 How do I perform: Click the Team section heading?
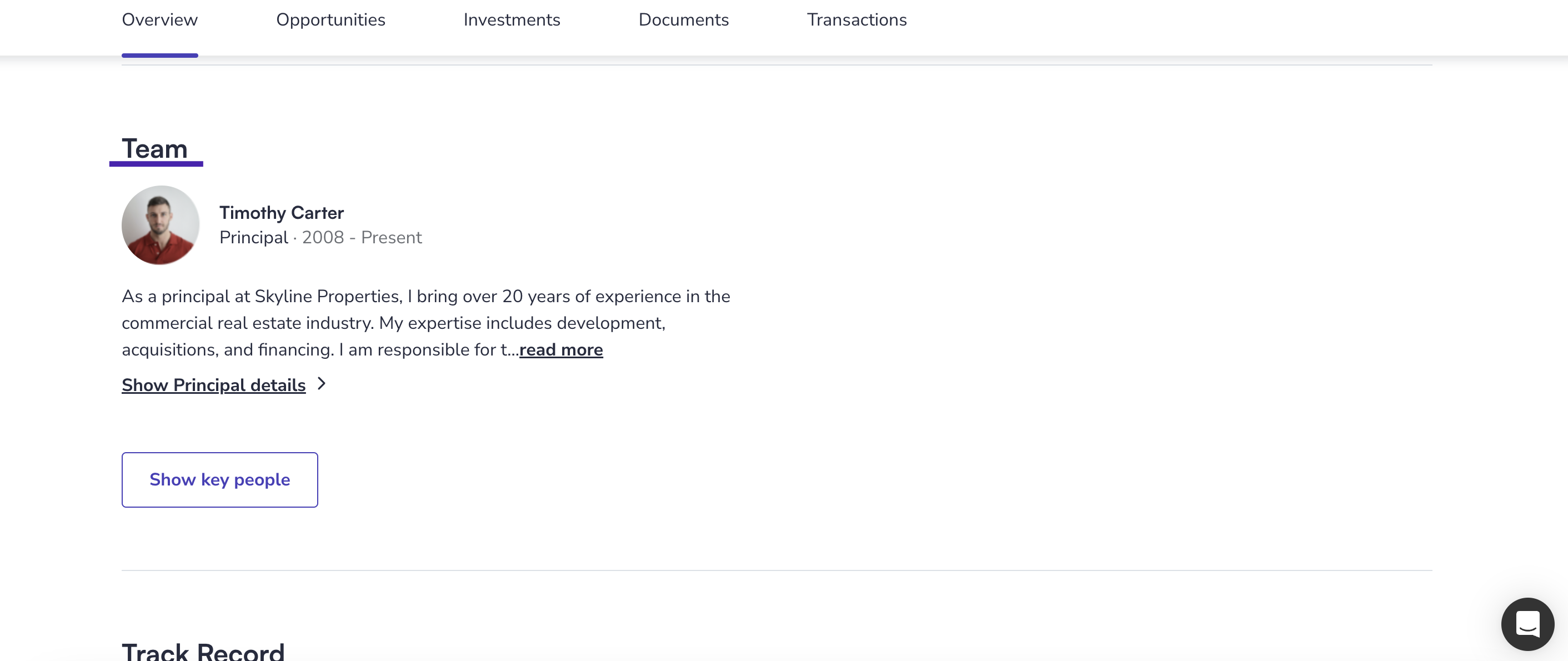(x=154, y=149)
